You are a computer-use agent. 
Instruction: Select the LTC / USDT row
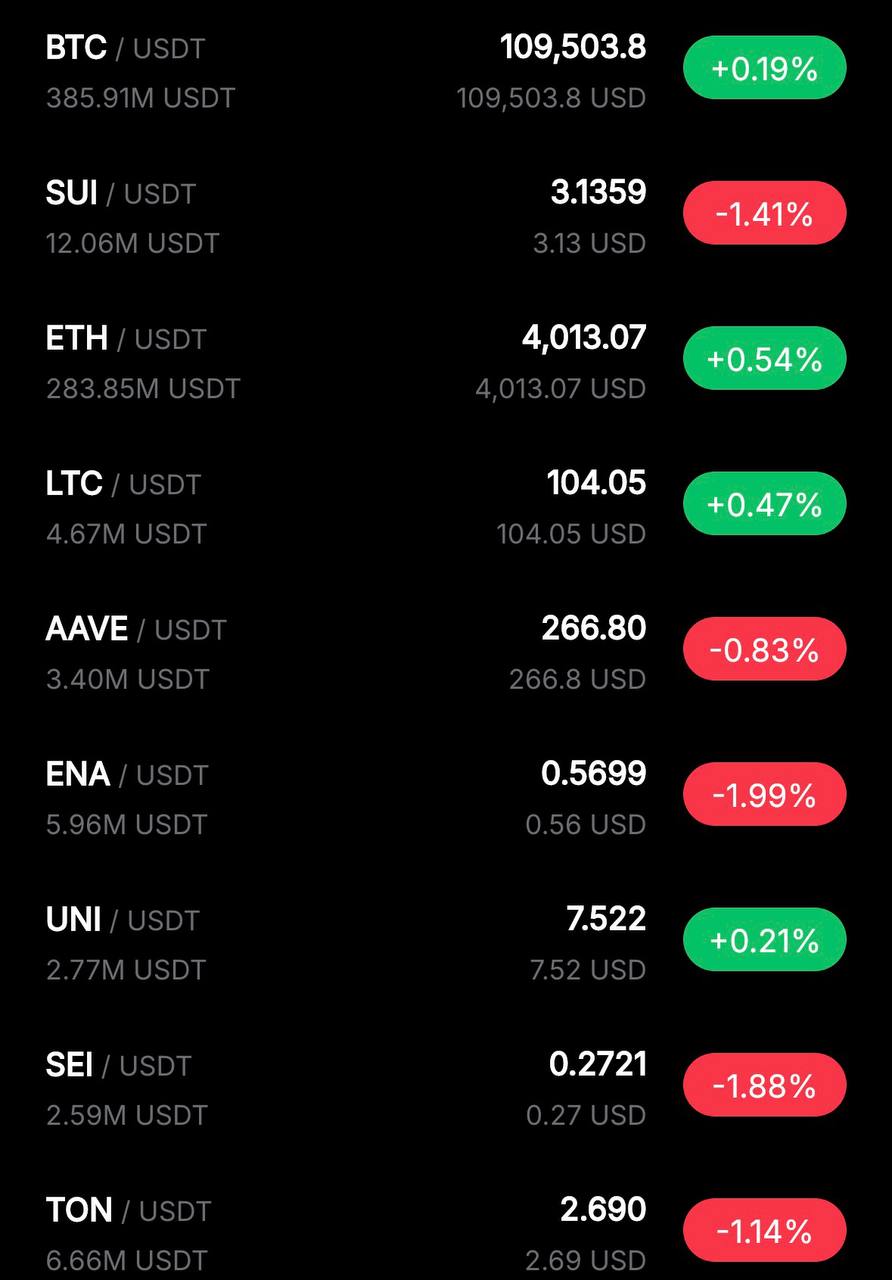click(x=446, y=507)
